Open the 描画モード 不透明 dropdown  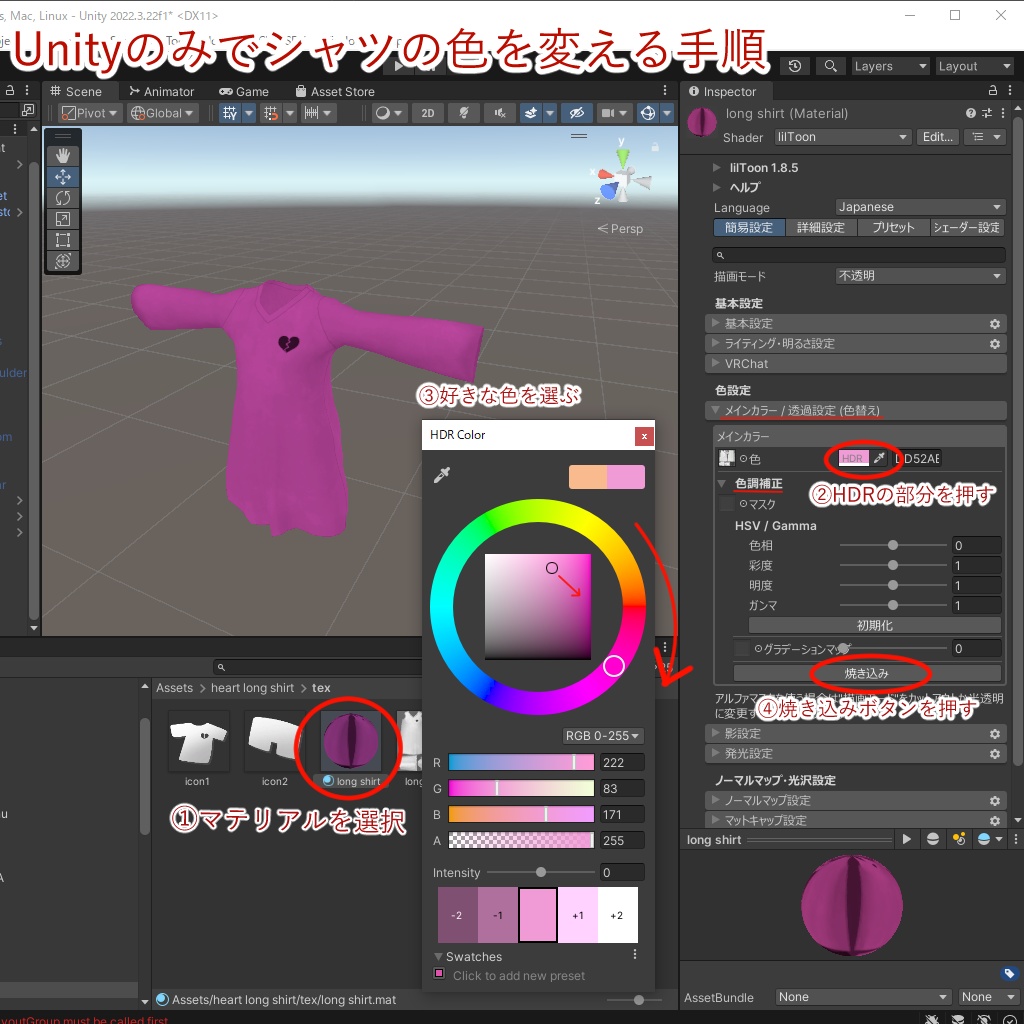point(920,276)
